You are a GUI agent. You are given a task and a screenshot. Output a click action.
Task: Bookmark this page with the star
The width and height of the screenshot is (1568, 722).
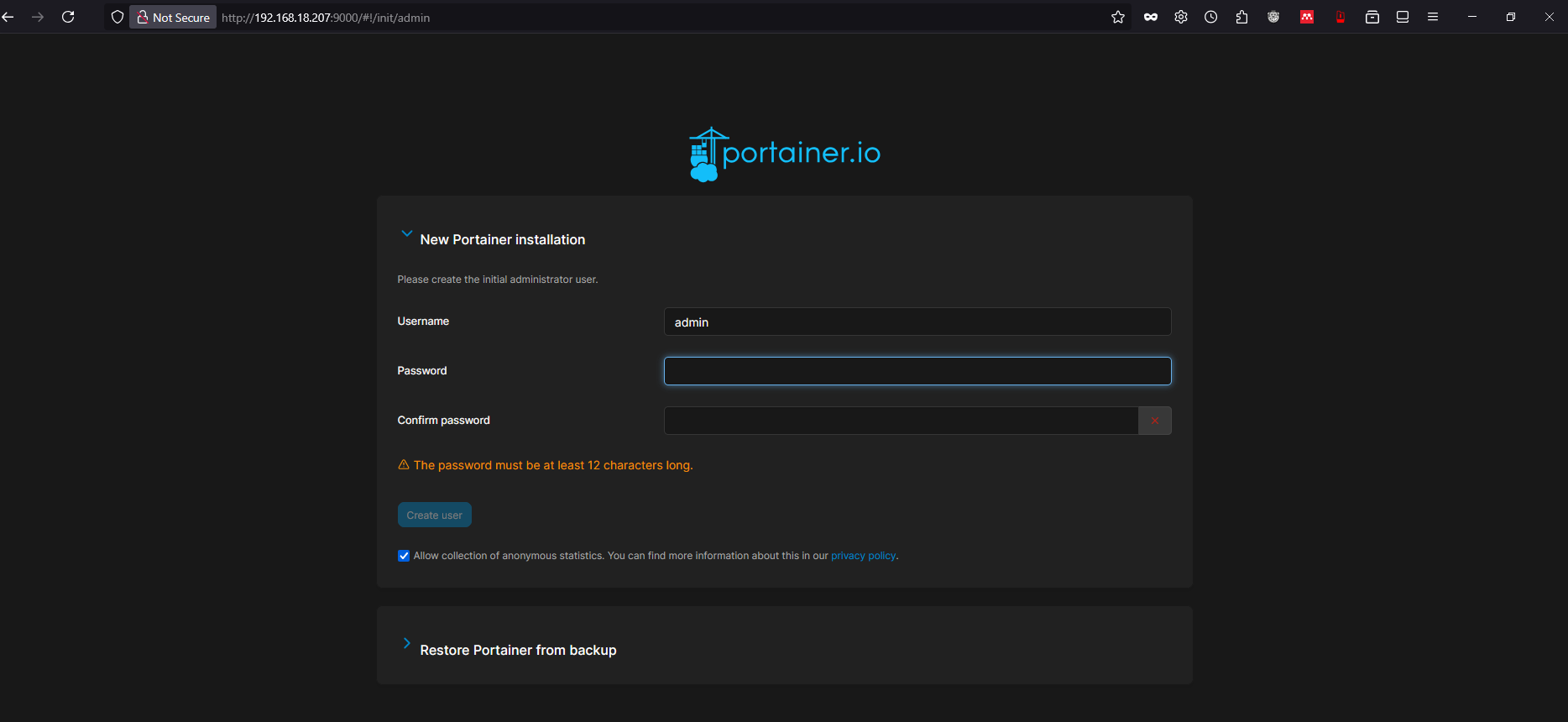point(1118,17)
